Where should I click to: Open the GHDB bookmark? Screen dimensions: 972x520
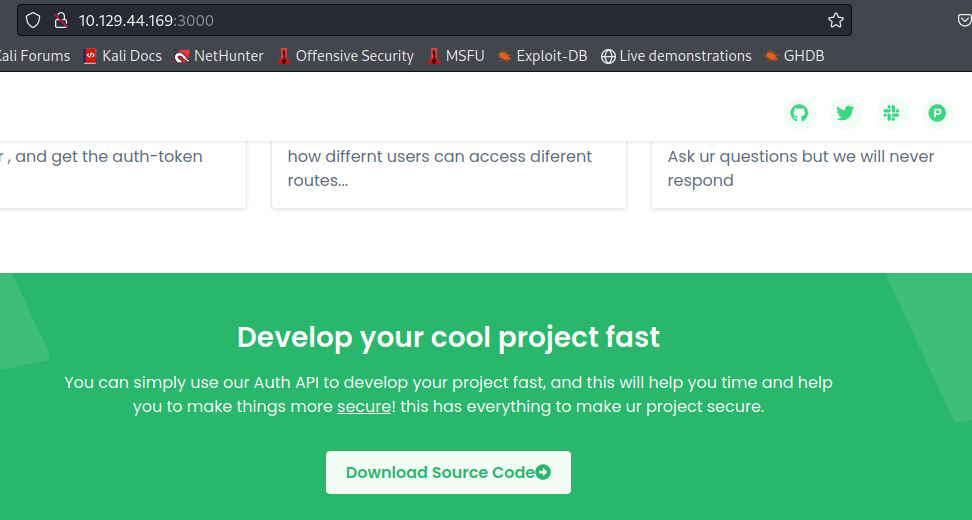(795, 56)
